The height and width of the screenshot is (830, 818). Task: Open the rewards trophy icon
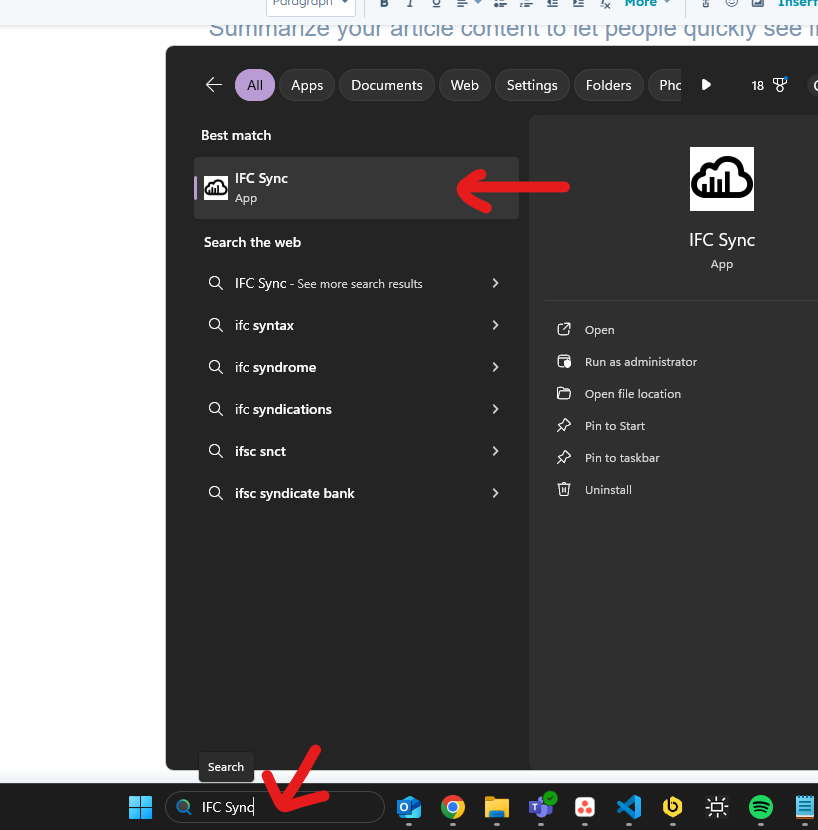pos(780,85)
